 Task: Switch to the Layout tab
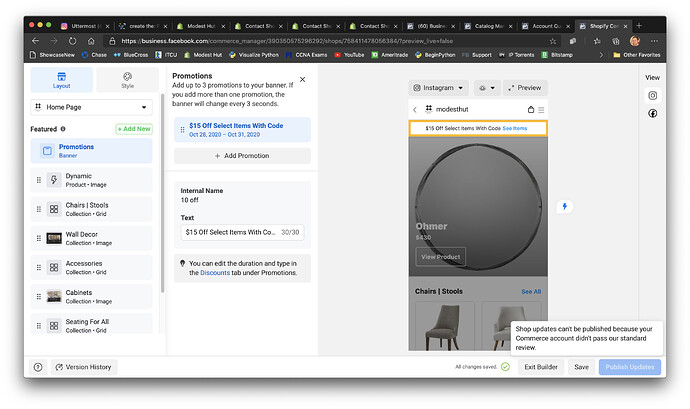pos(61,80)
